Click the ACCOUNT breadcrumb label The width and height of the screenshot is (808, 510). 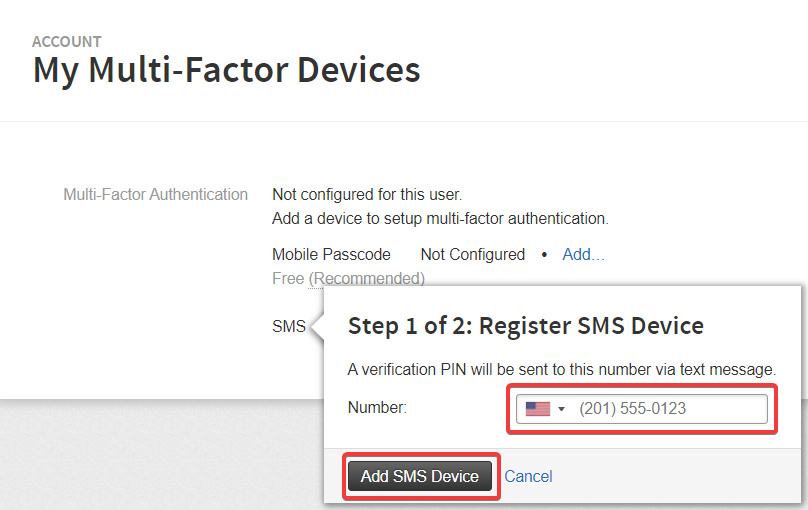coord(66,42)
